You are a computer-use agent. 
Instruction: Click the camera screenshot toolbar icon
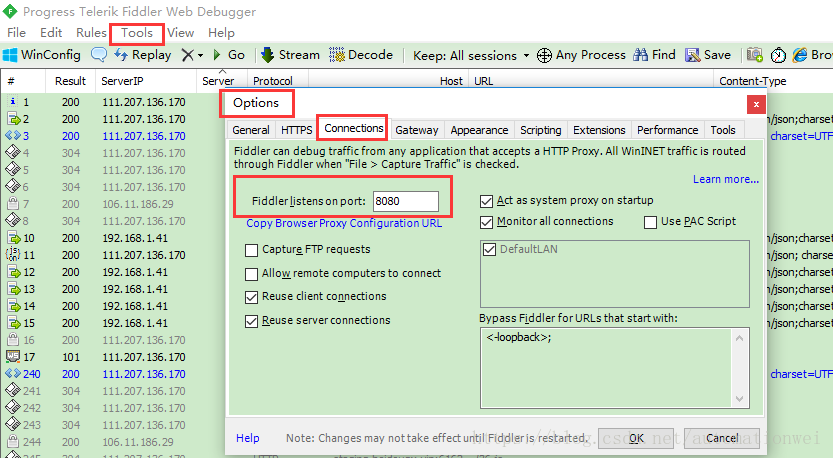pyautogui.click(x=755, y=55)
